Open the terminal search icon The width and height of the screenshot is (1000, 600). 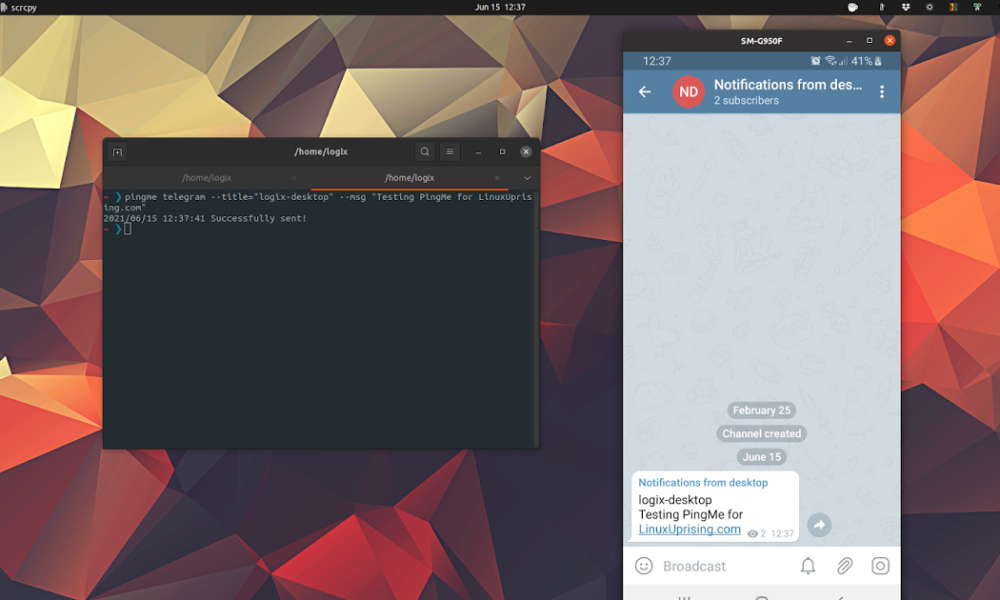[x=425, y=152]
